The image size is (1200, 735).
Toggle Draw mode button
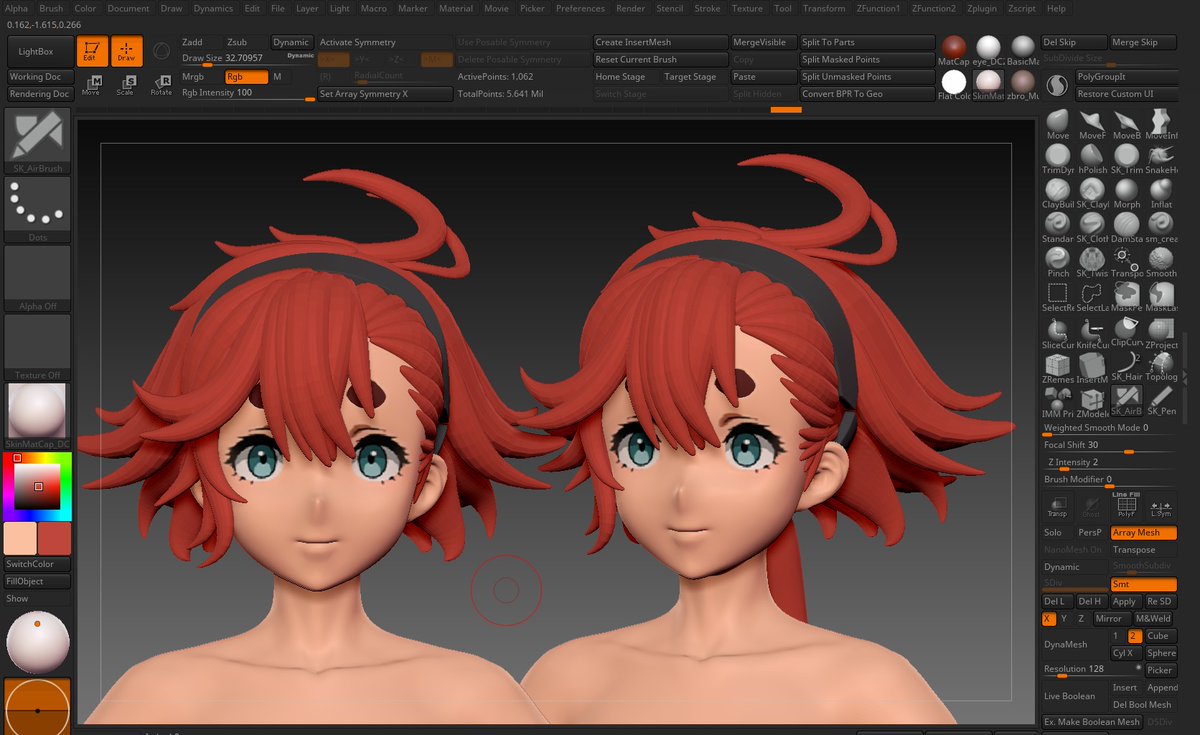click(126, 51)
